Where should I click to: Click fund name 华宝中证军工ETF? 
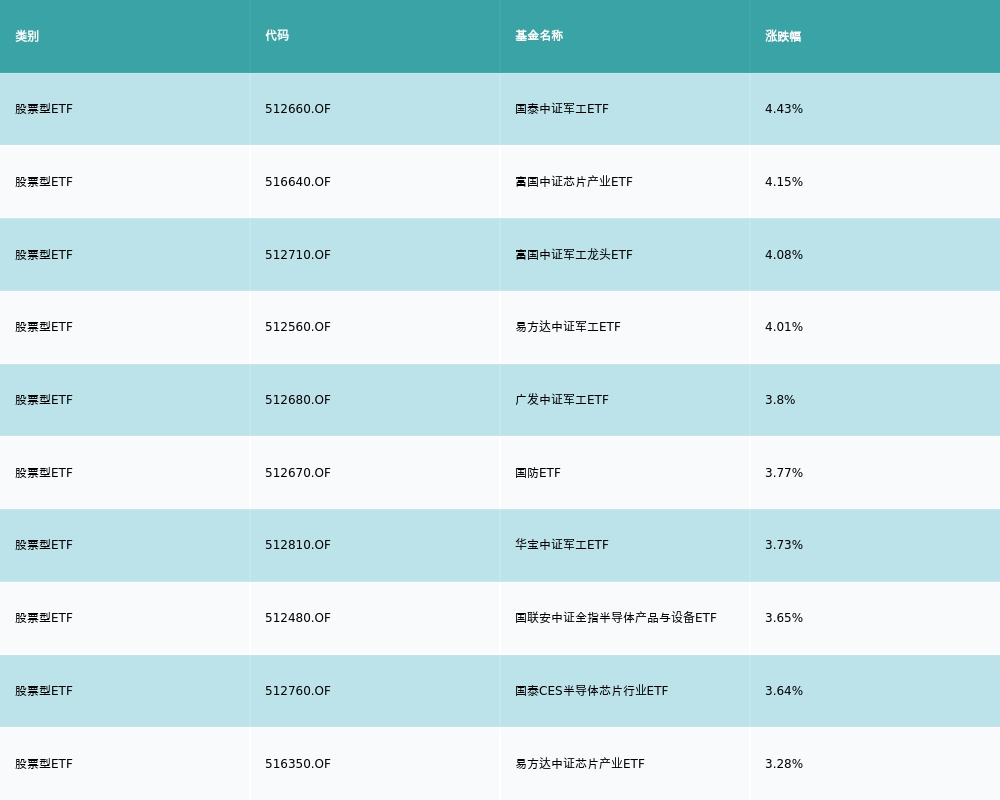pos(562,545)
